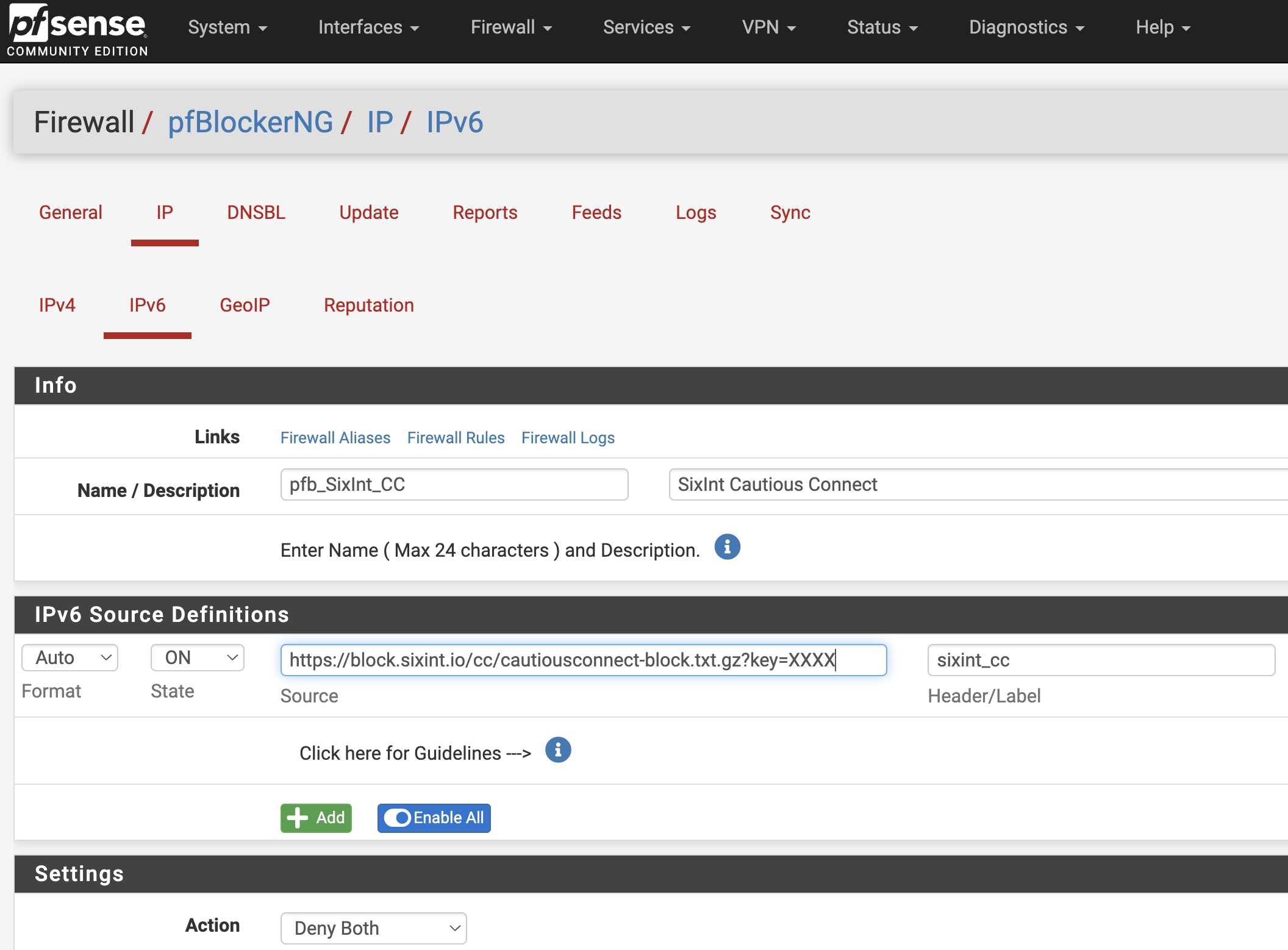Open the VPN menu
1288x950 pixels.
[x=768, y=27]
